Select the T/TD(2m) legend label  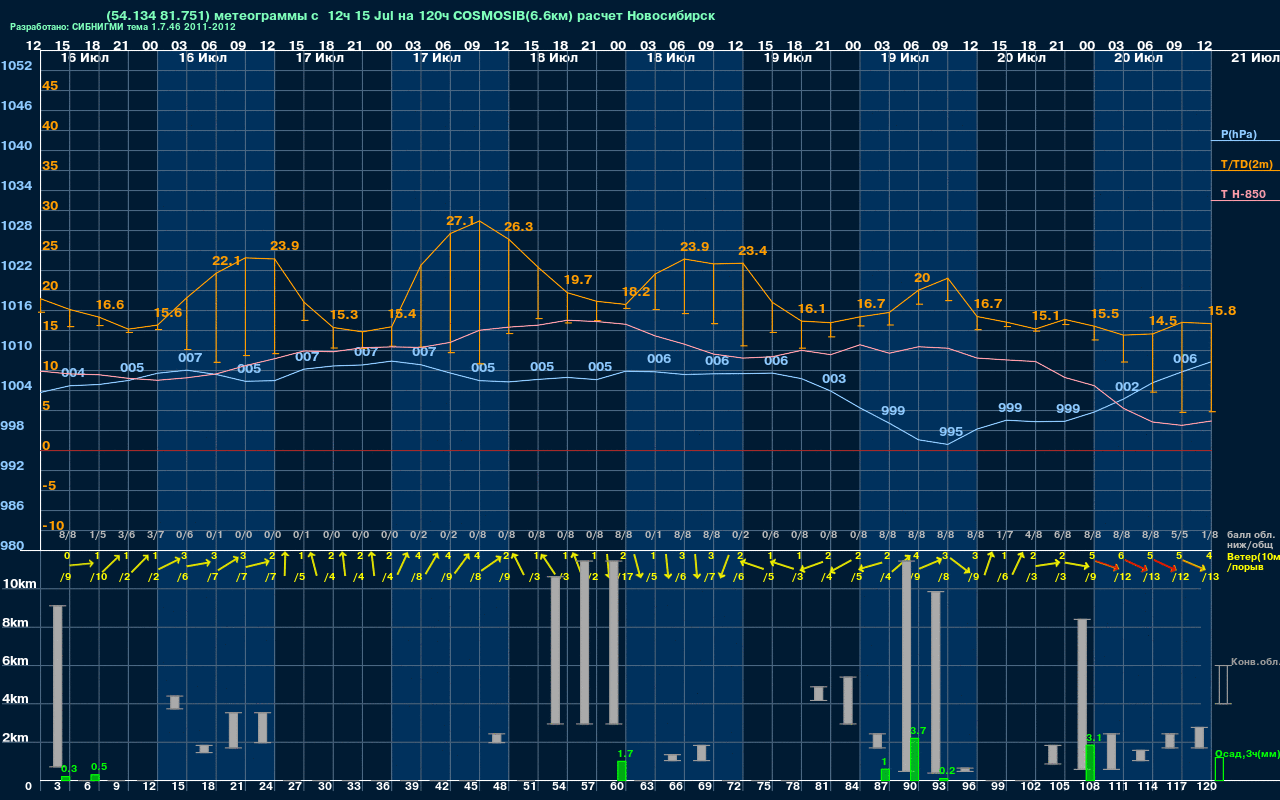pyautogui.click(x=1246, y=164)
